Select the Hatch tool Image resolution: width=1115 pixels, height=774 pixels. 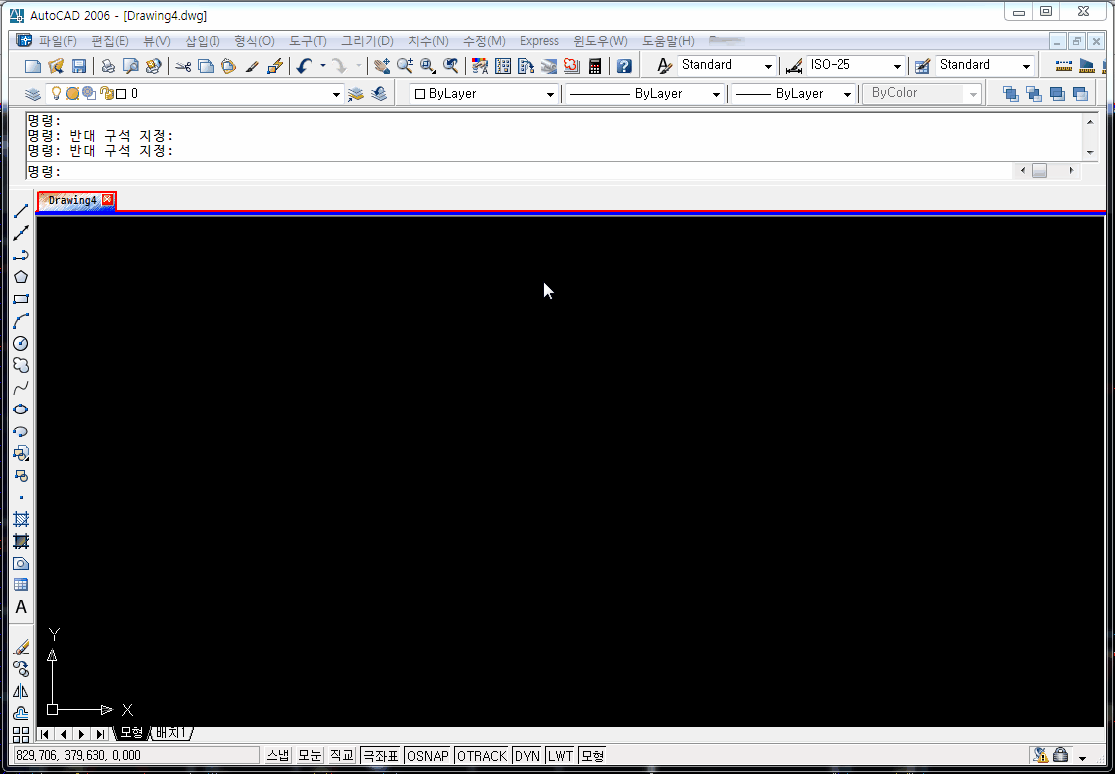pos(21,519)
